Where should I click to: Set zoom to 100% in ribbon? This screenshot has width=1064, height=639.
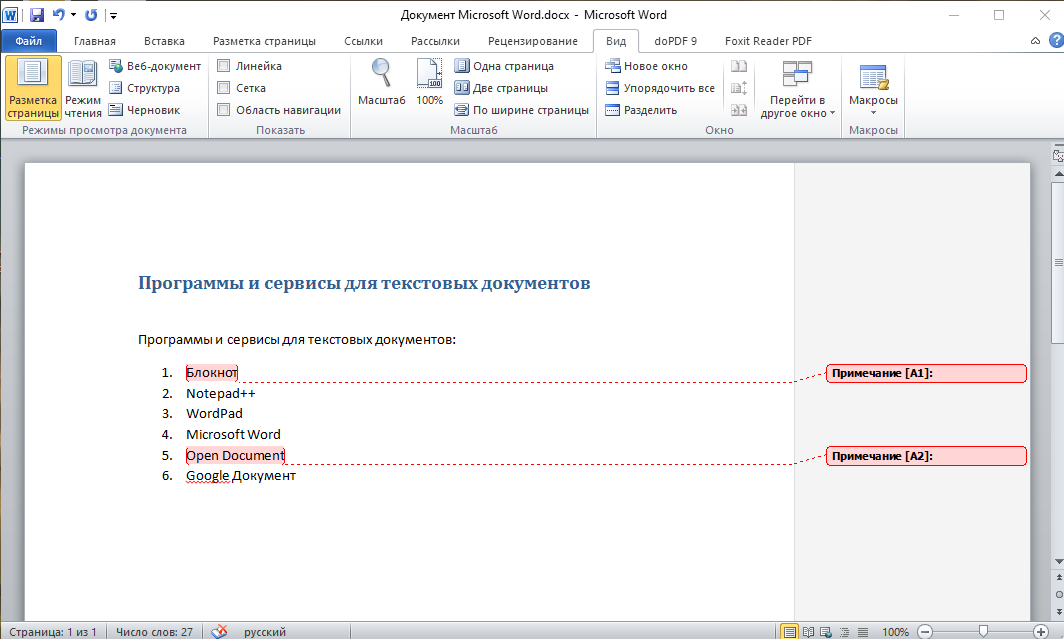pyautogui.click(x=430, y=81)
